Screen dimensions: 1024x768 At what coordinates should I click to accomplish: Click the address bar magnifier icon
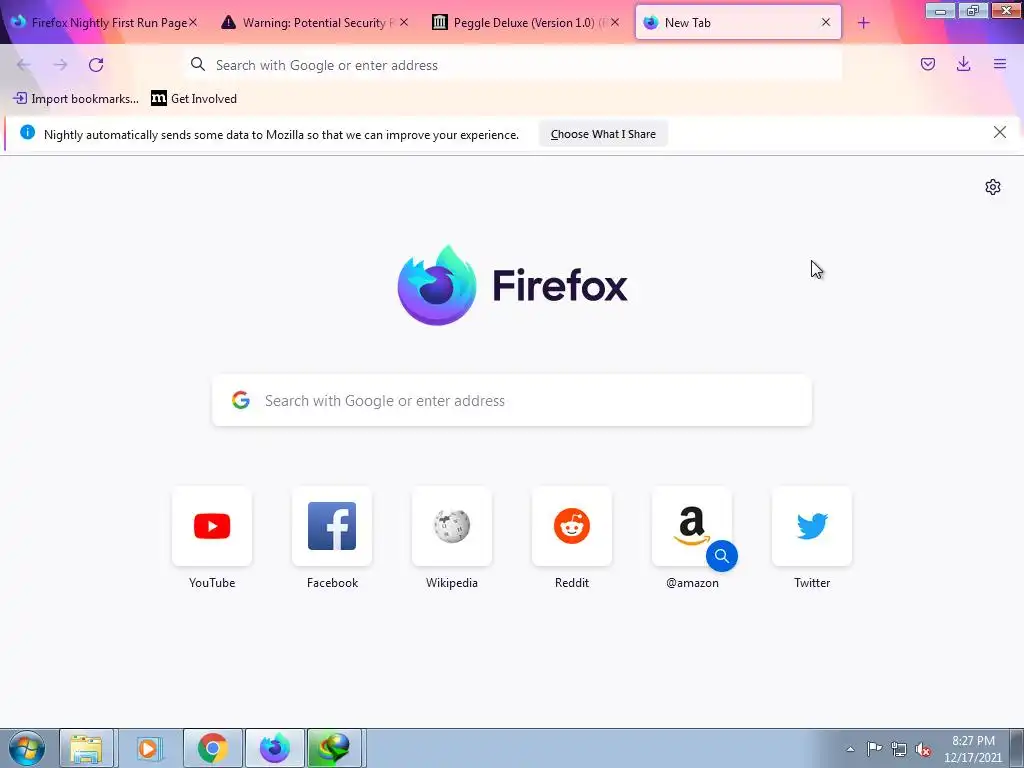197,64
